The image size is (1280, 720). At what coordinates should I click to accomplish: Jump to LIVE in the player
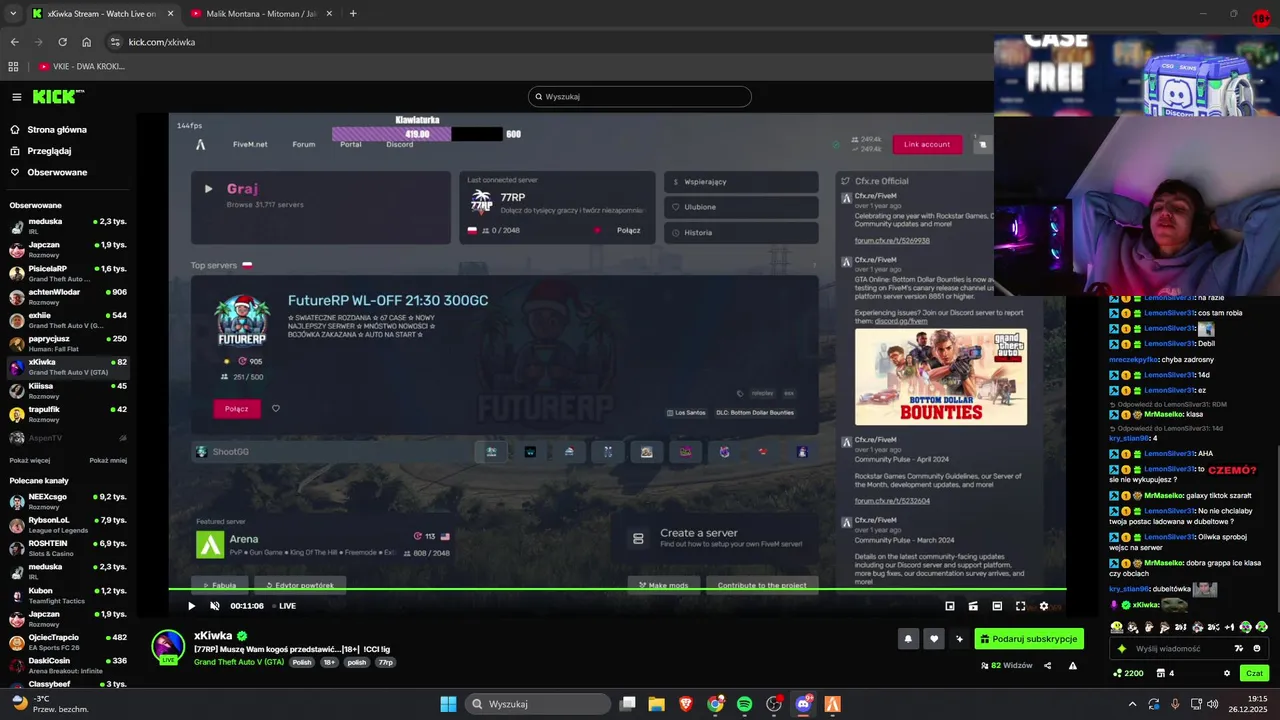coord(287,606)
